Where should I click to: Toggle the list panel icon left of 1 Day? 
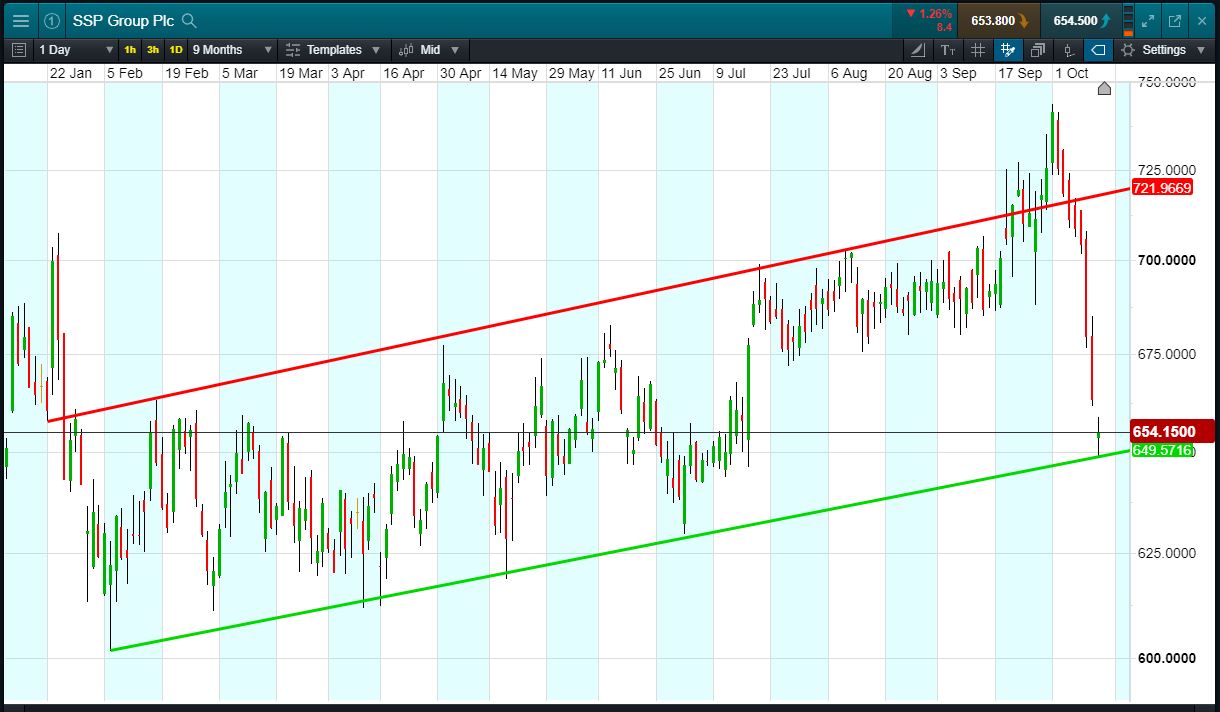19,50
